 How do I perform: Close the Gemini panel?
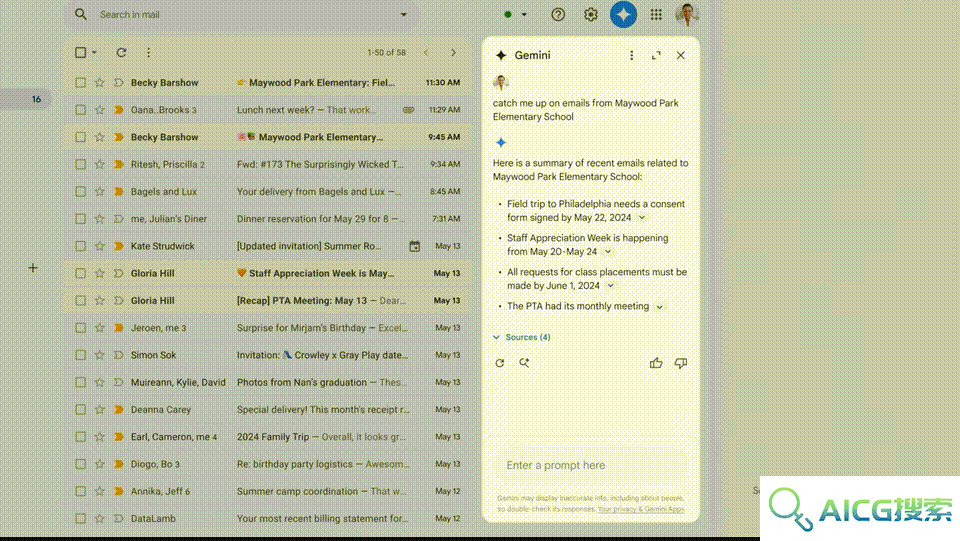(680, 55)
